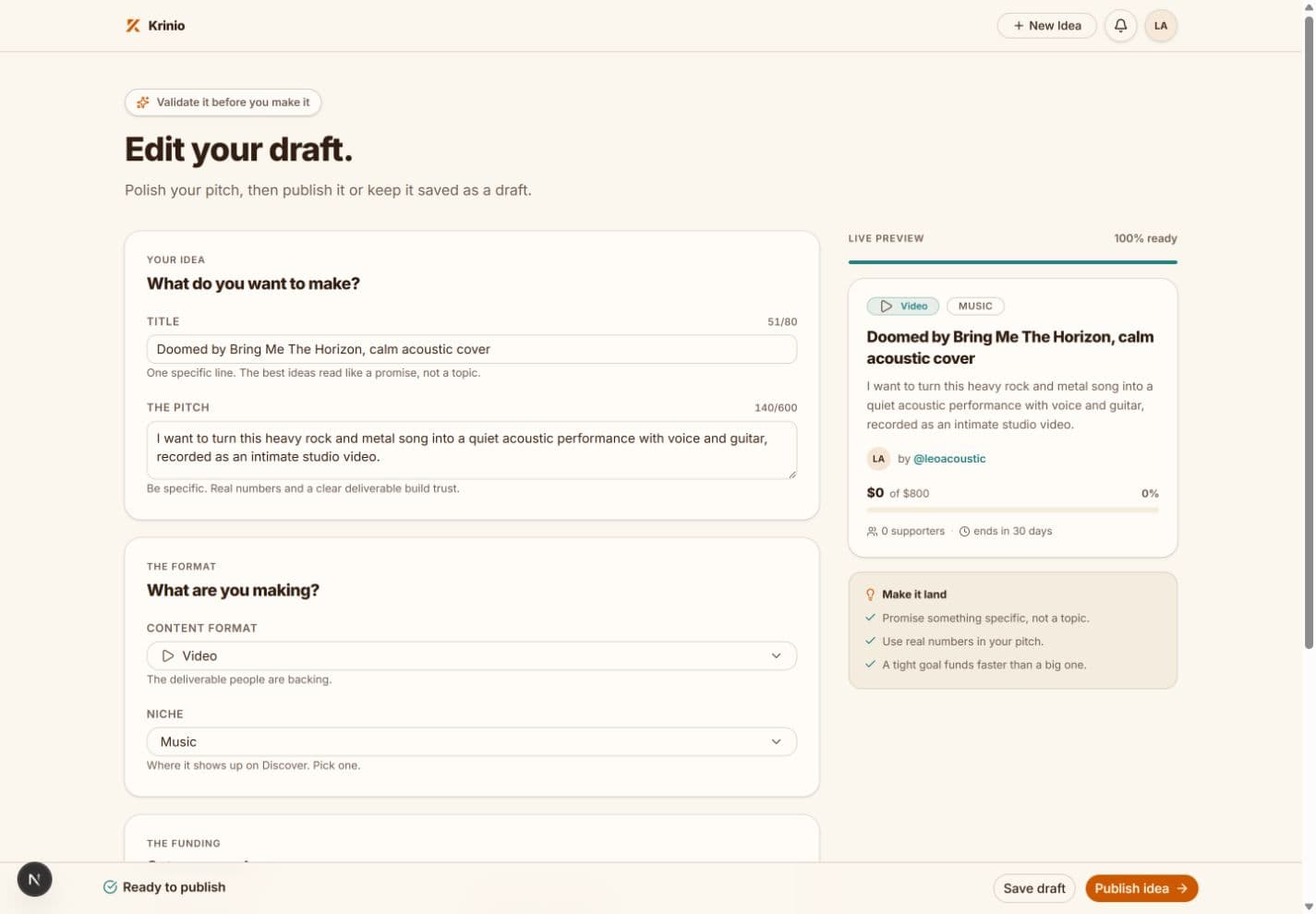Click the 0% funded percentage text
This screenshot has height=914, width=1316.
(x=1150, y=494)
